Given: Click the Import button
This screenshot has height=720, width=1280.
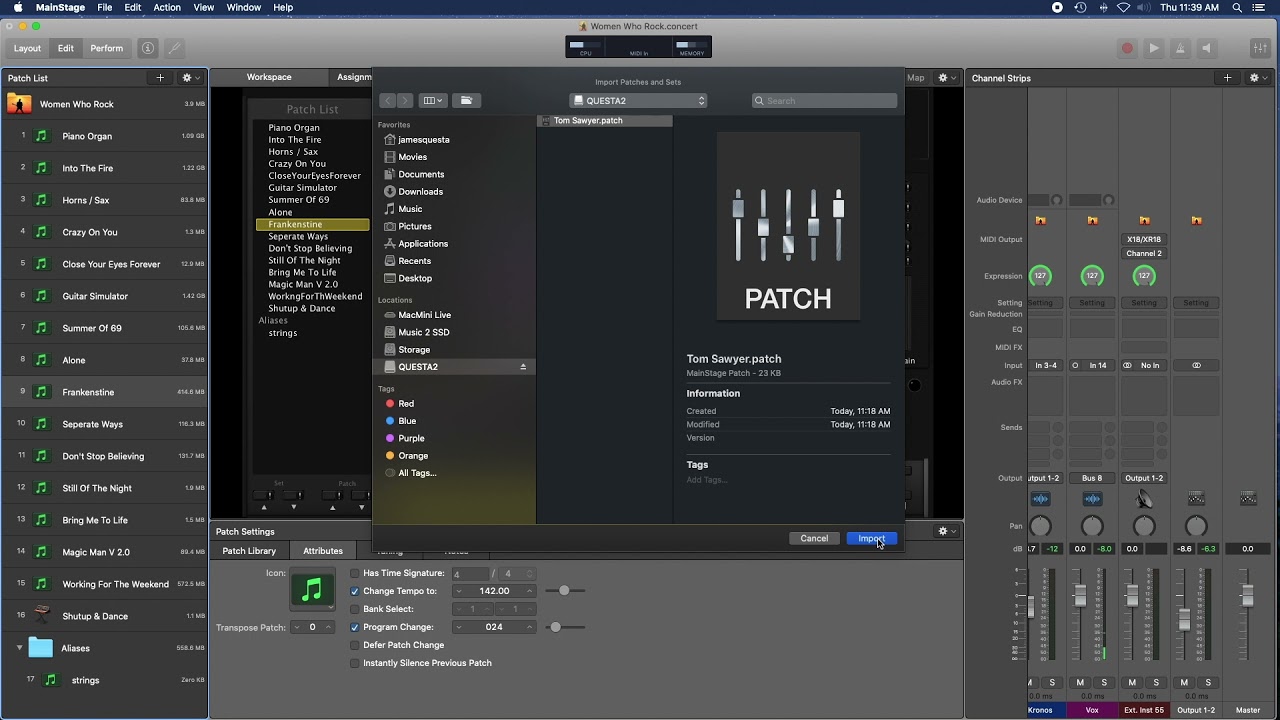Looking at the screenshot, I should pos(871,538).
